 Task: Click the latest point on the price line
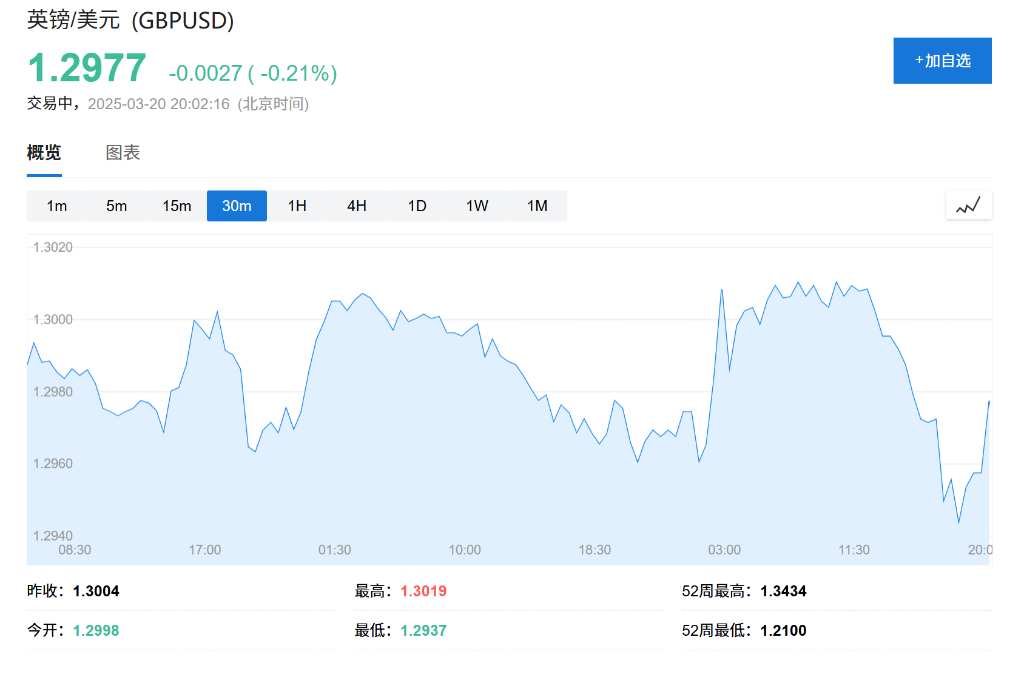coord(988,402)
